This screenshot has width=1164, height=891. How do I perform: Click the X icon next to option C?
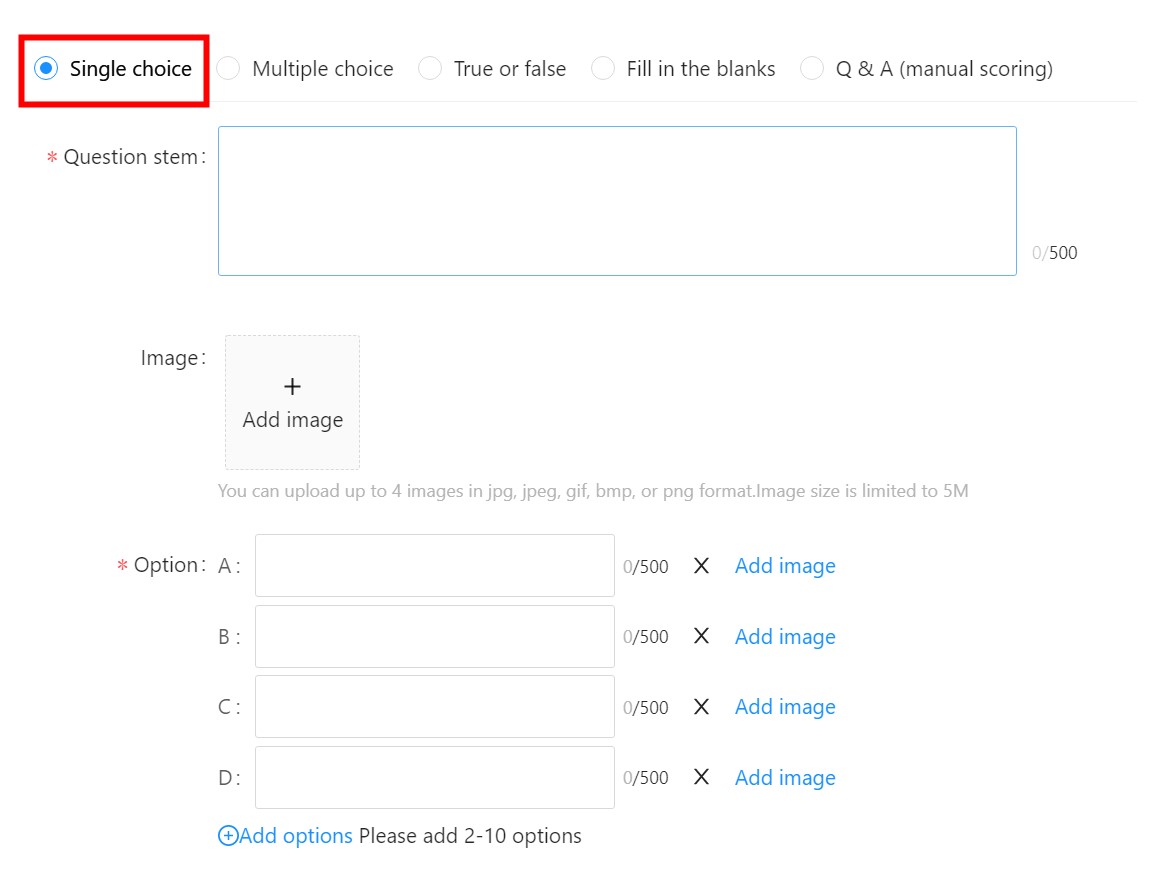(701, 707)
